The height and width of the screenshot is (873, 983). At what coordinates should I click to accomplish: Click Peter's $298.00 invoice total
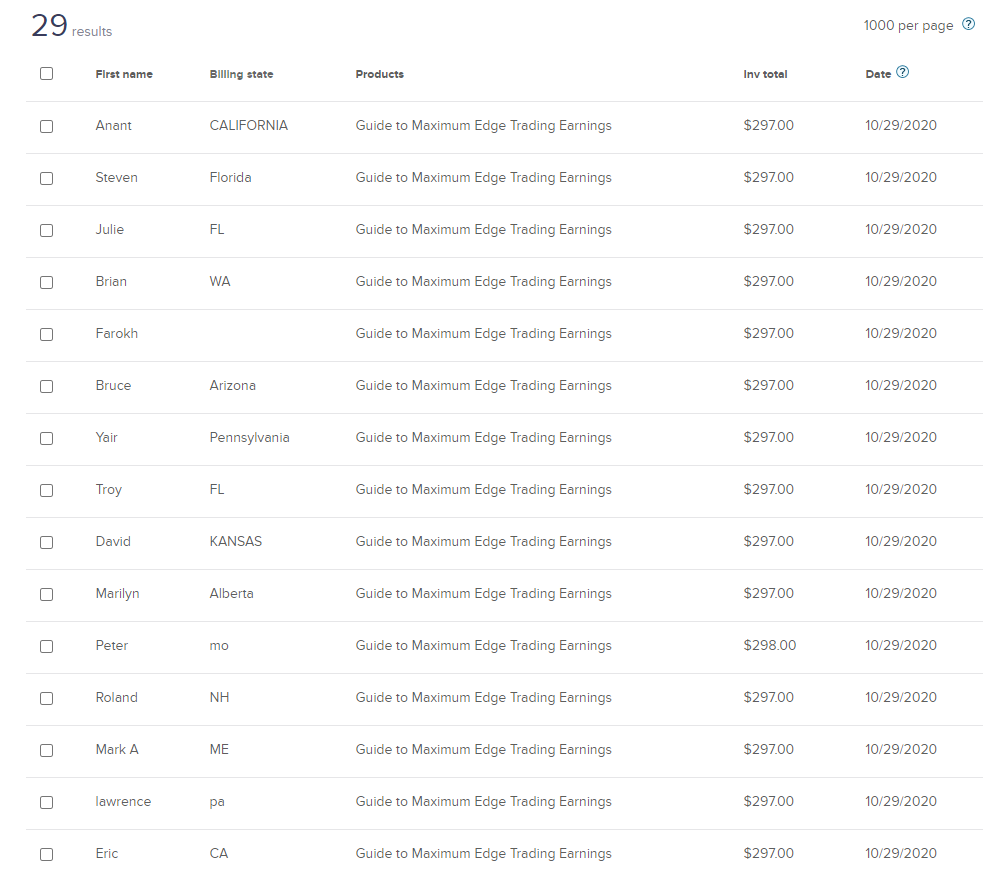tap(769, 646)
